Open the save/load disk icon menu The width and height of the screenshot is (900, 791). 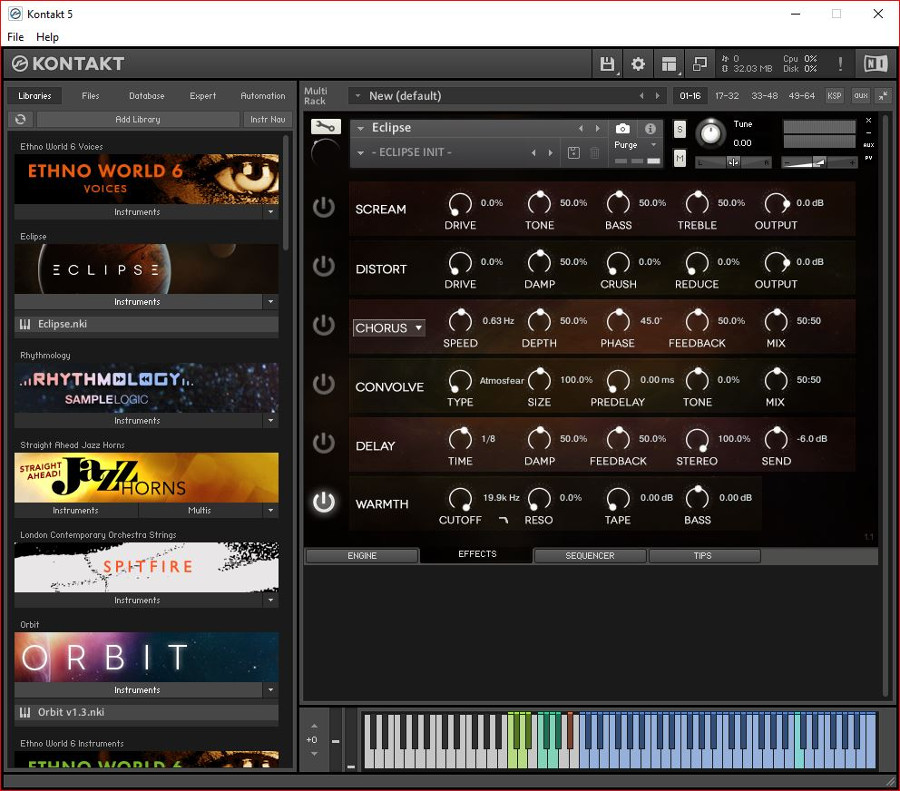pyautogui.click(x=607, y=64)
